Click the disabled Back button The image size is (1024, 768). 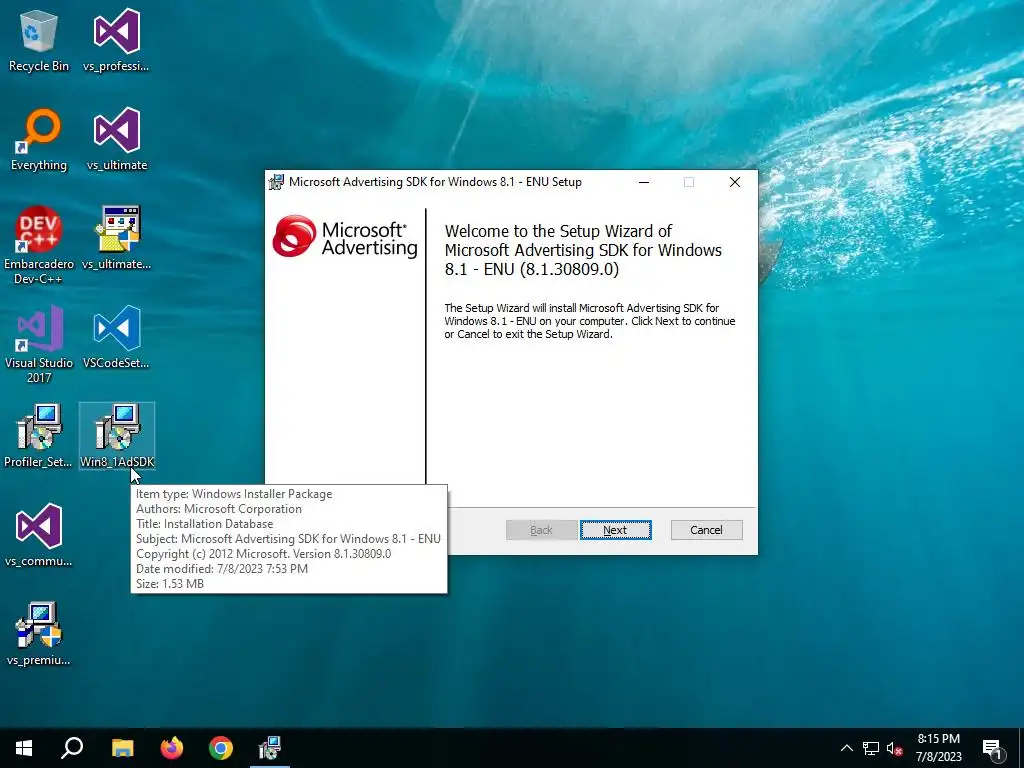click(x=541, y=530)
